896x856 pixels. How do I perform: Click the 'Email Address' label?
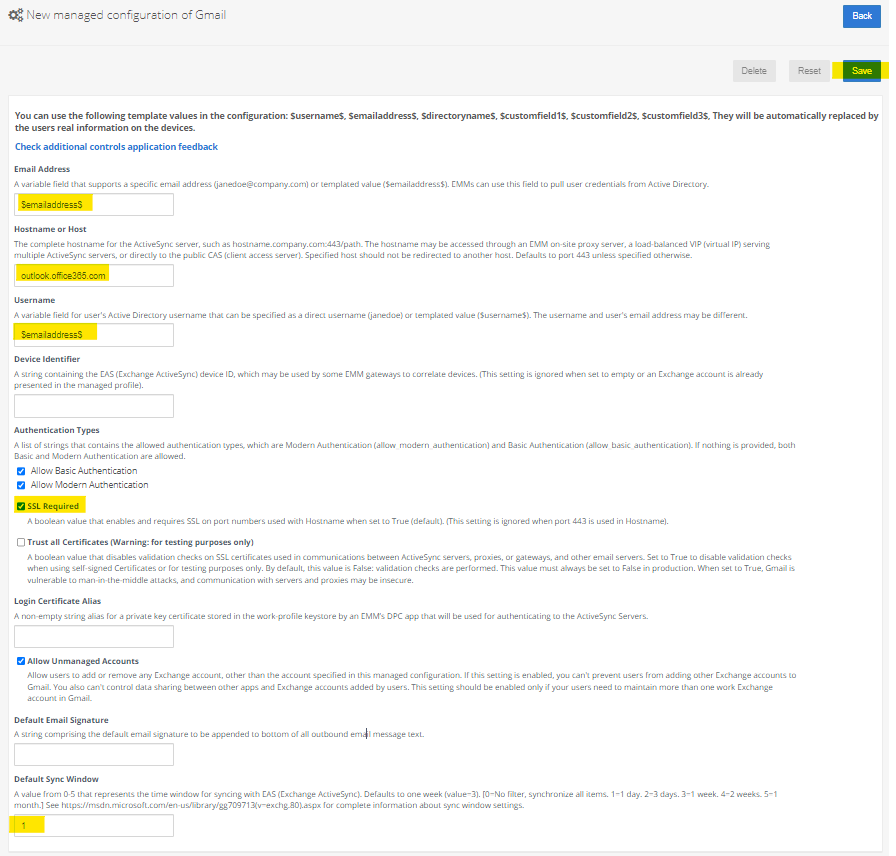(42, 169)
